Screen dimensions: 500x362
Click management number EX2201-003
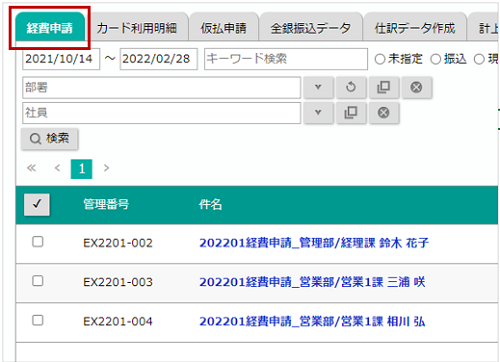pos(118,282)
